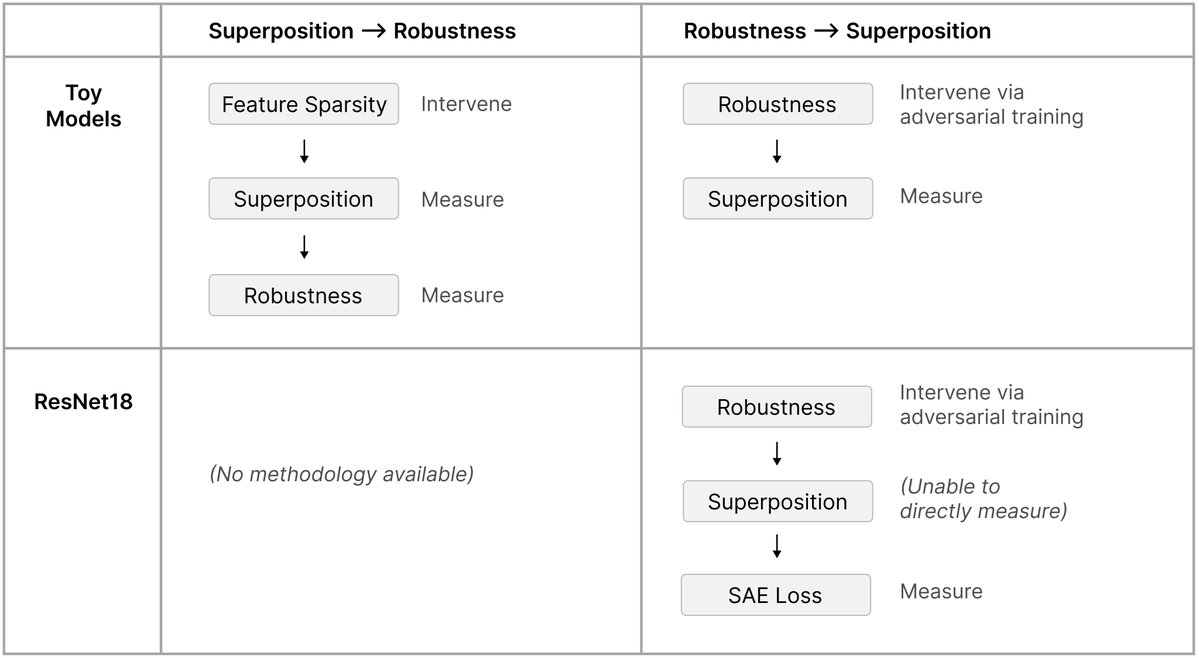Click the Robustness box below Feature Sparsity chain

pyautogui.click(x=303, y=295)
